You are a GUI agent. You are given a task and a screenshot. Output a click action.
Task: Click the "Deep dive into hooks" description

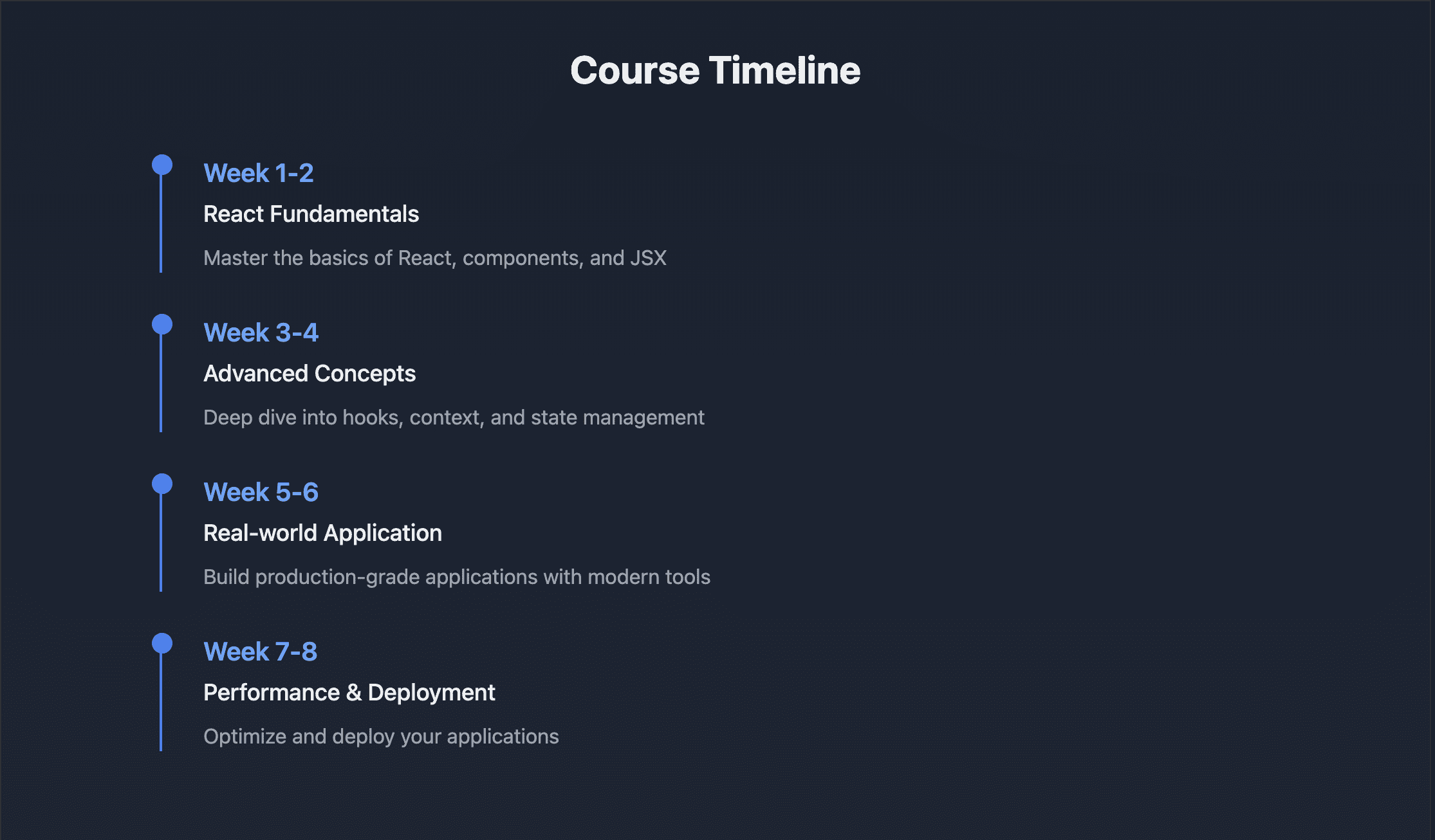[x=454, y=417]
